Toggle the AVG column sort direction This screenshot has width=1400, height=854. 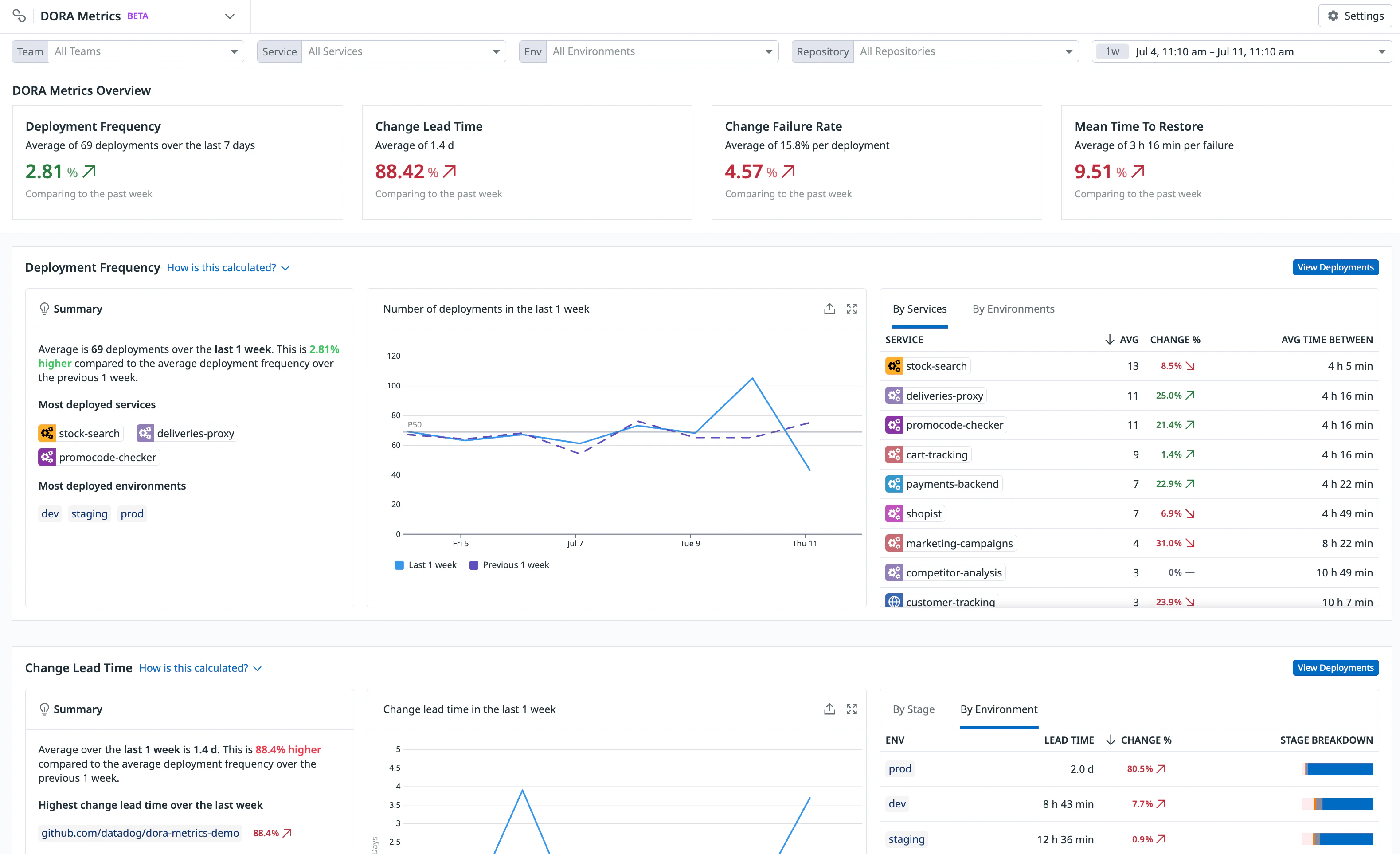click(1109, 339)
